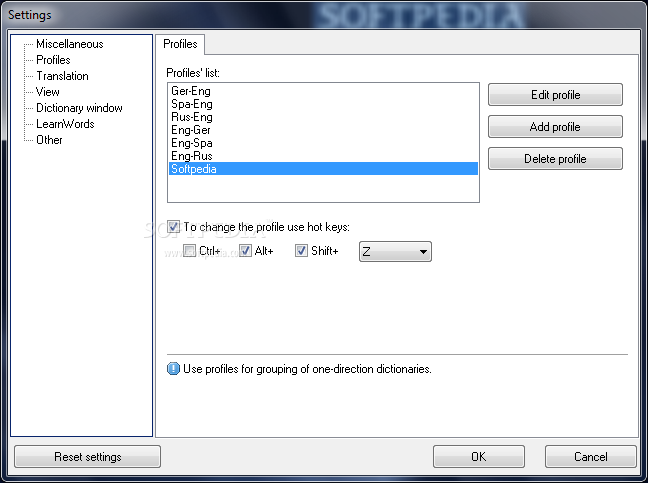Select the highlighted Softpedia profile
The image size is (648, 483).
point(323,169)
